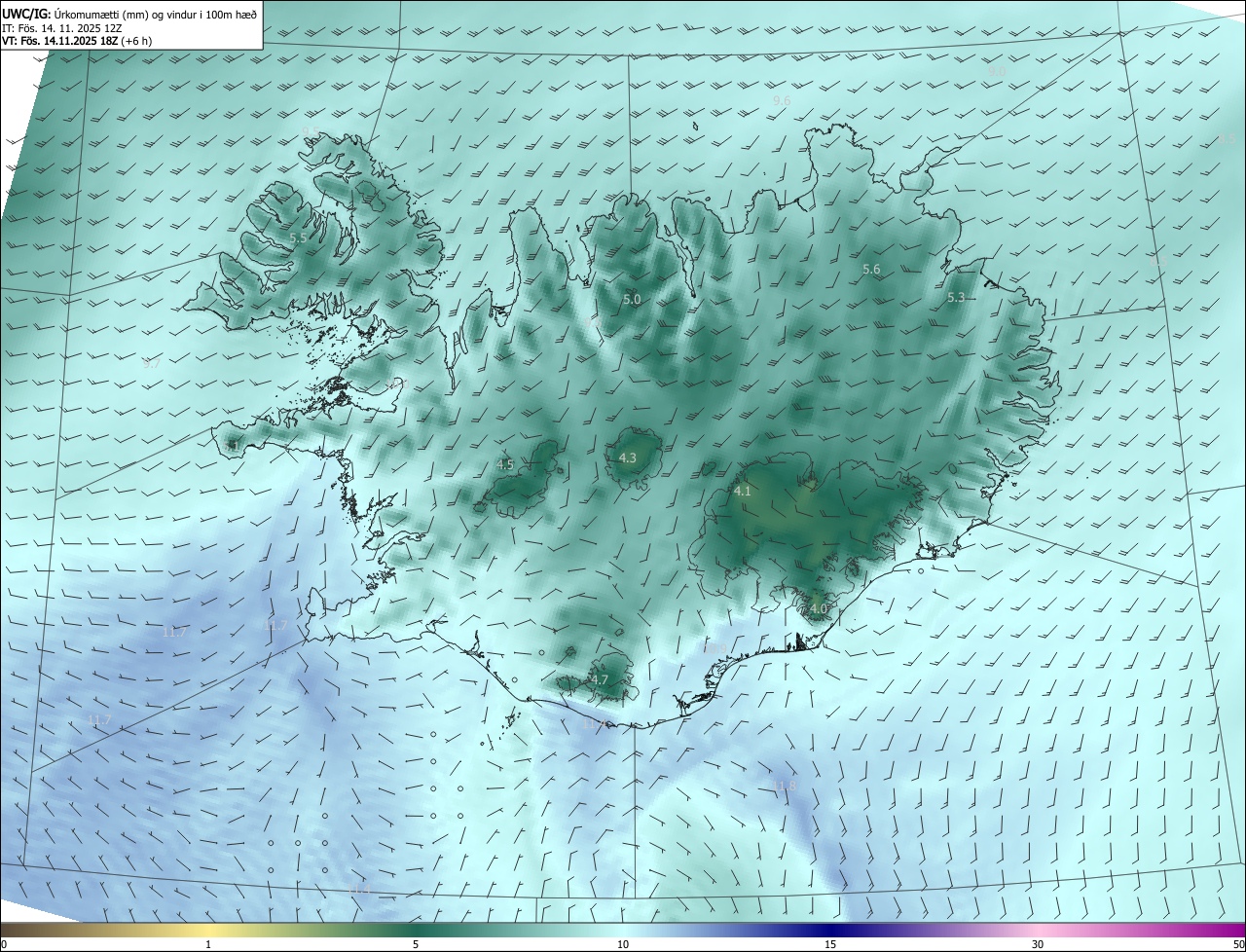1246x952 pixels.
Task: Click the 4.7 value label on the southern glacier
Action: [x=600, y=680]
